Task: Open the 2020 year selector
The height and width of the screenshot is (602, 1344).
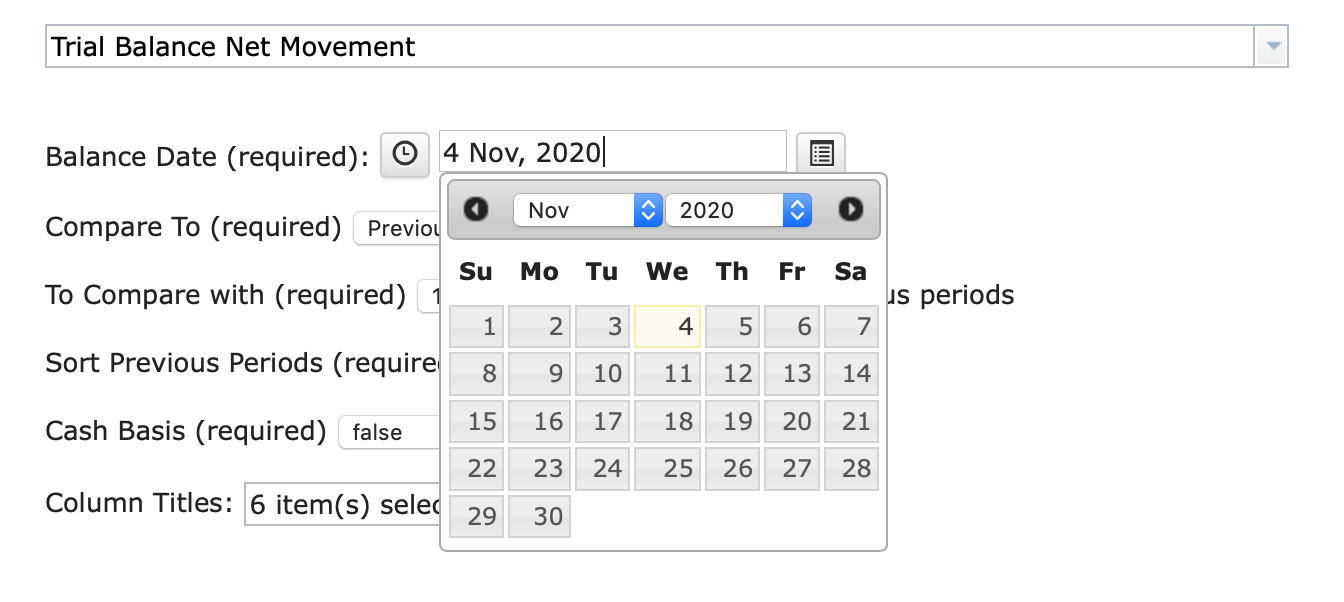Action: pyautogui.click(x=738, y=210)
